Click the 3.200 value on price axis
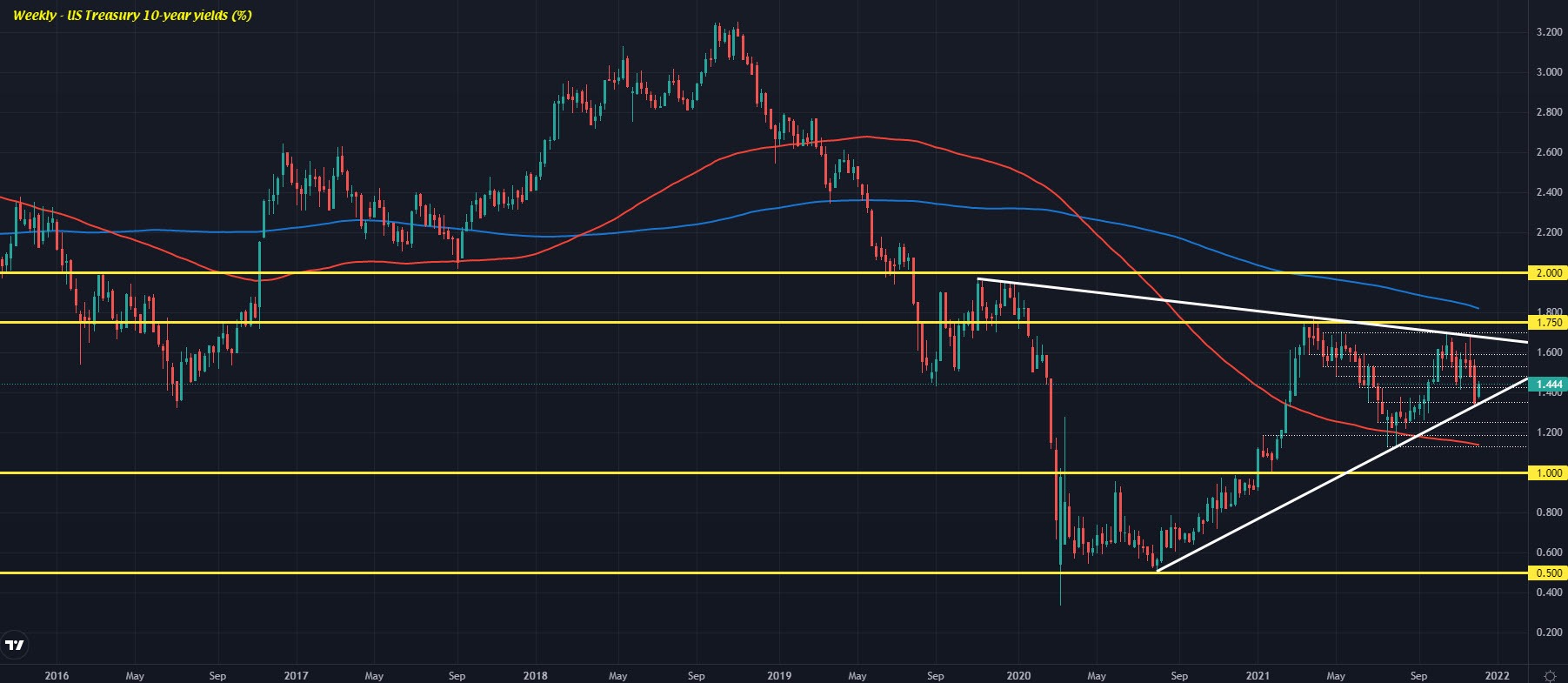This screenshot has height=683, width=1568. pyautogui.click(x=1548, y=32)
